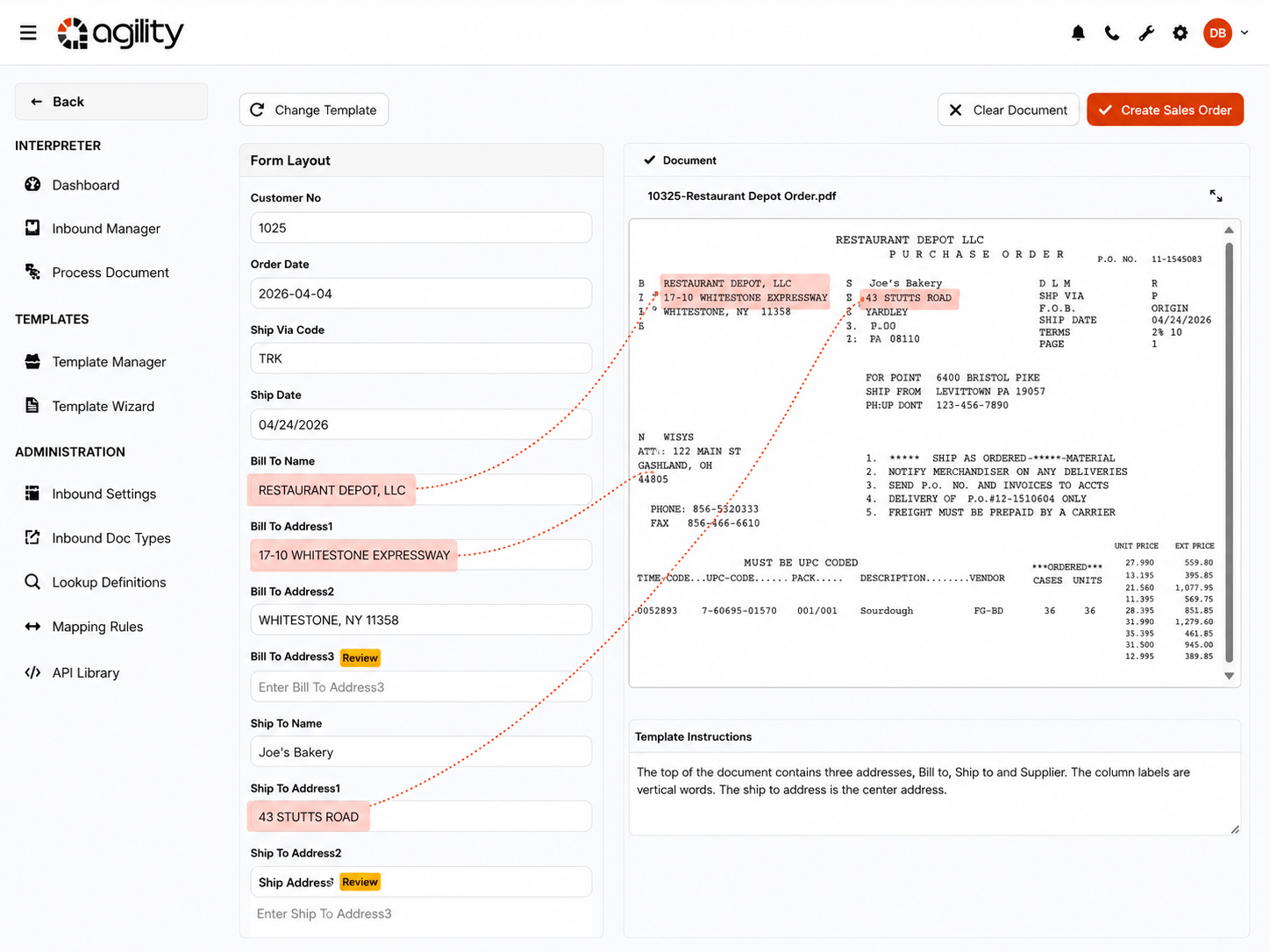Click the Bill To Address2 field
The width and height of the screenshot is (1270, 952).
[x=421, y=620]
